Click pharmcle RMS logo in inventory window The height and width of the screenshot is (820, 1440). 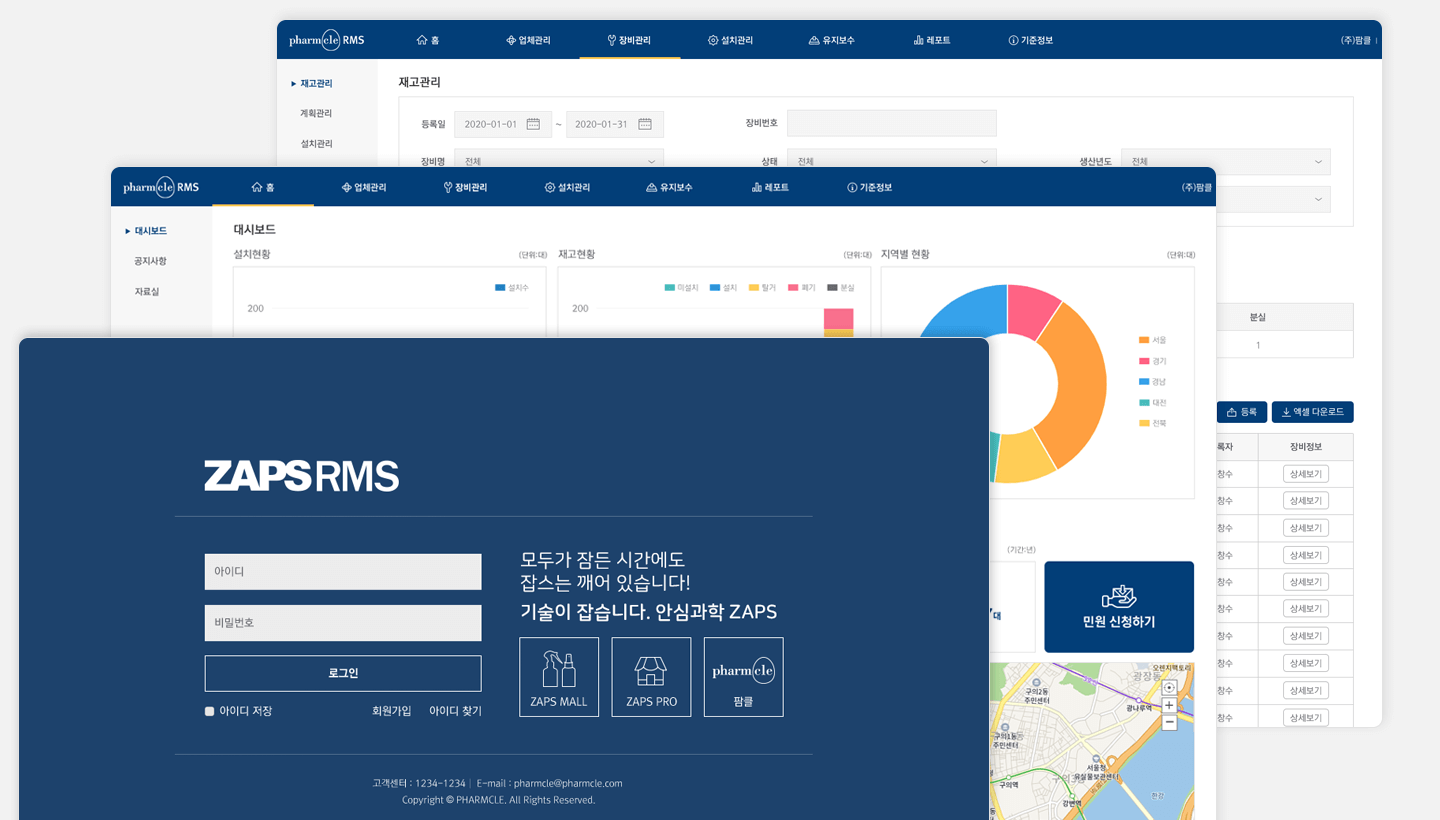click(x=326, y=40)
